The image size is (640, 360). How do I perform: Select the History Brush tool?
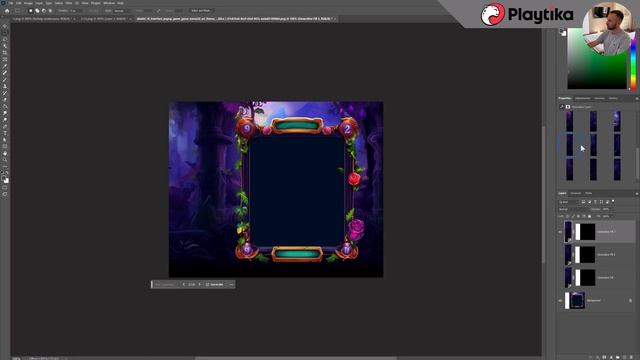[5, 93]
